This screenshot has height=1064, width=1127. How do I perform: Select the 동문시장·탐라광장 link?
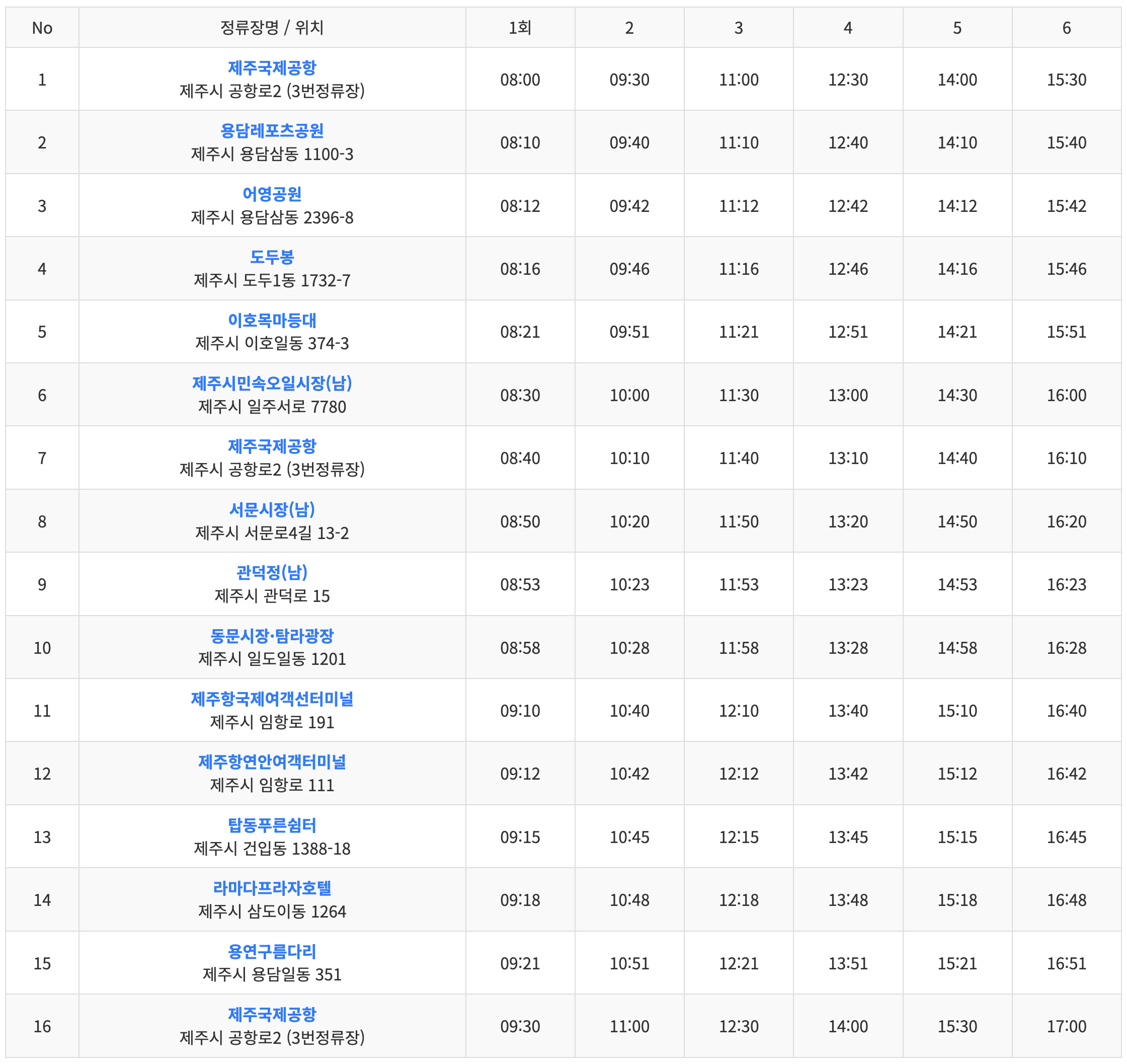(272, 636)
